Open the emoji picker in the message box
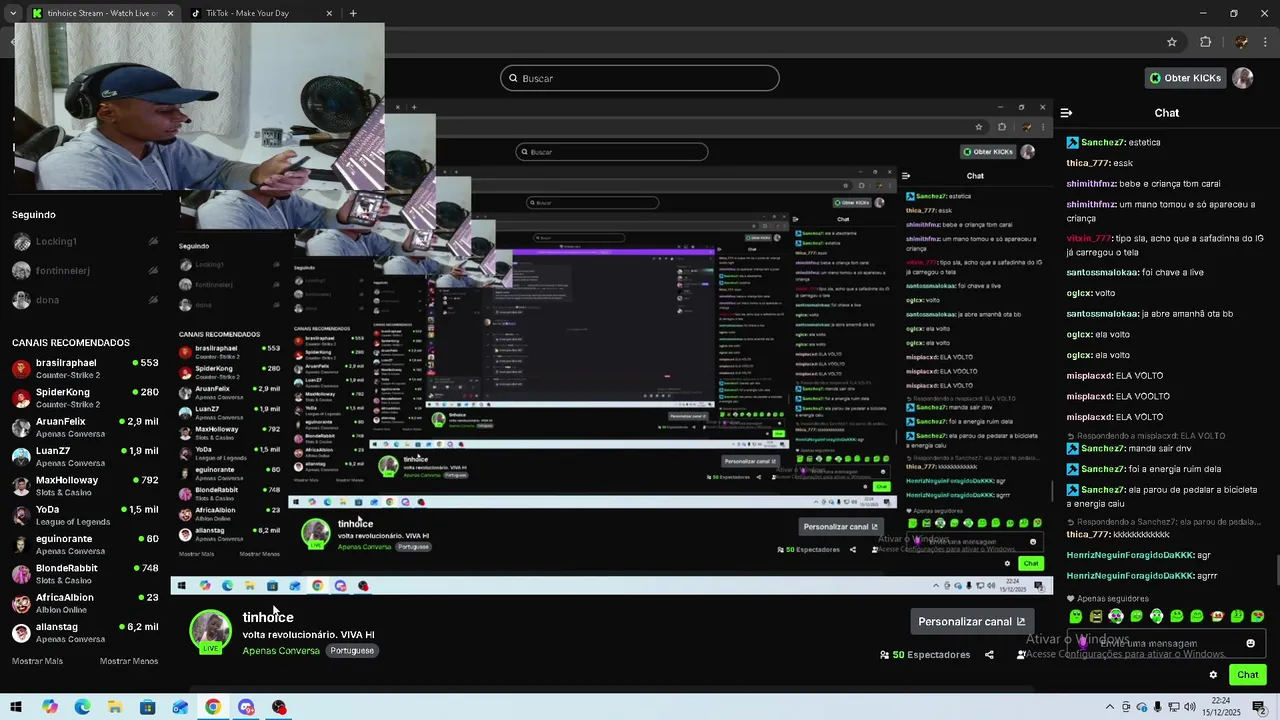 [1250, 643]
